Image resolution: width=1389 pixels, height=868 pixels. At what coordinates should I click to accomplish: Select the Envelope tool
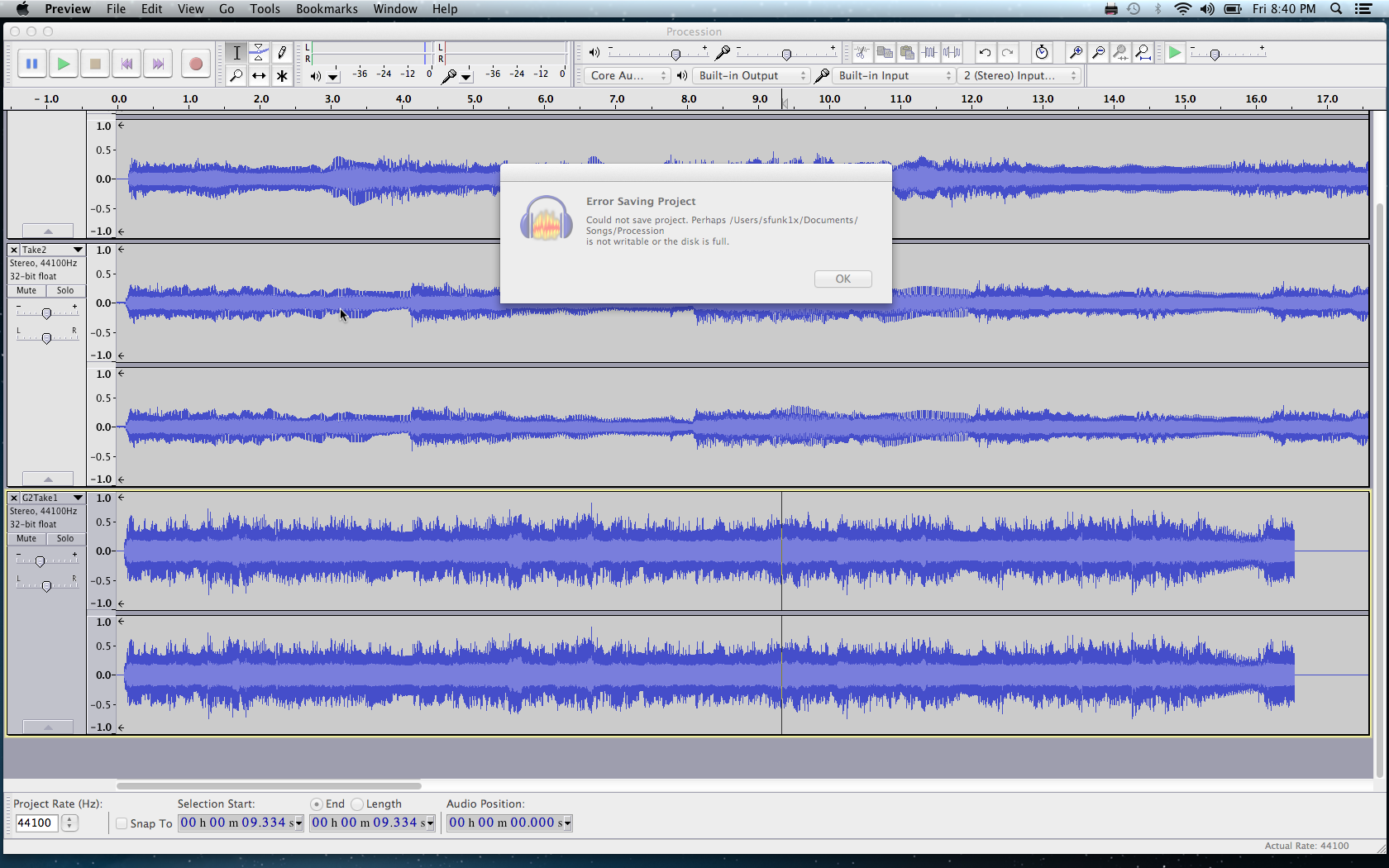pyautogui.click(x=259, y=53)
